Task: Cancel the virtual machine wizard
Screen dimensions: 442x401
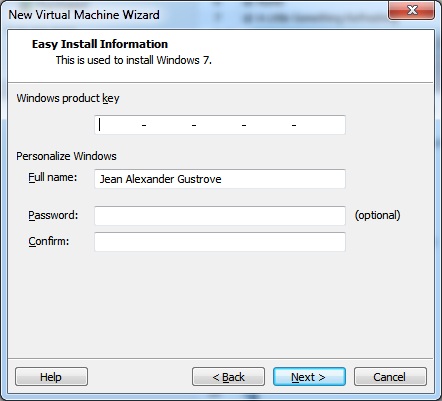Action: tap(390, 377)
